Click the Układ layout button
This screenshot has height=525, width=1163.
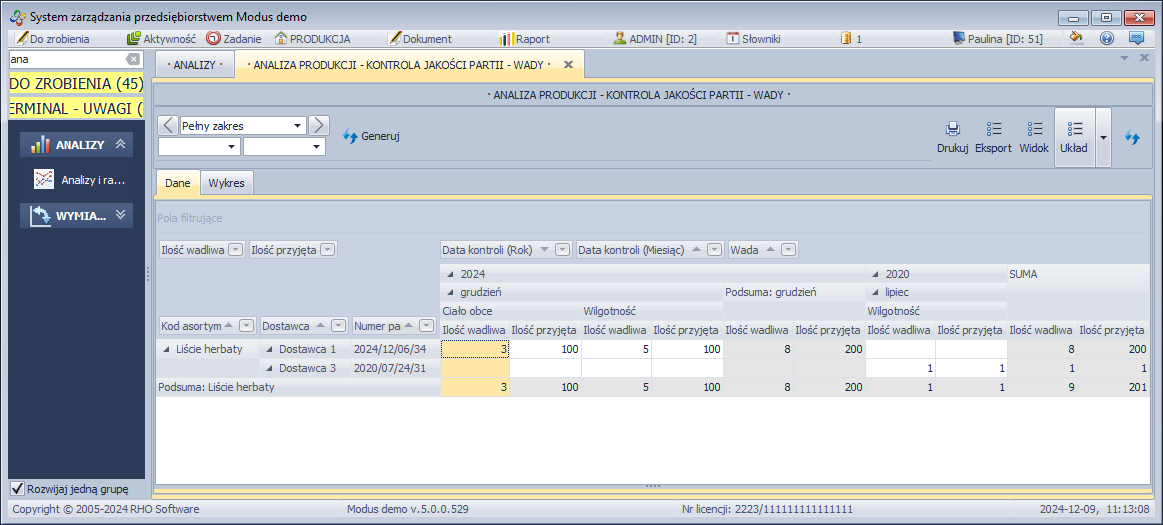(1074, 137)
